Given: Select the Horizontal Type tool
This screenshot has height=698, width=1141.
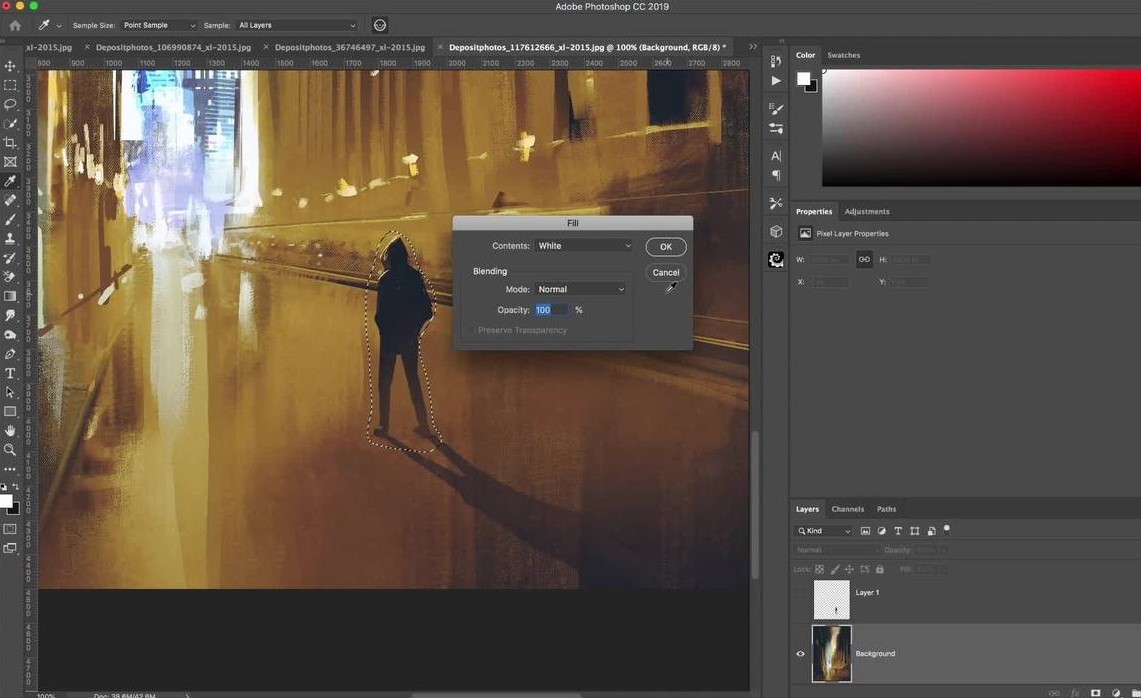Looking at the screenshot, I should tap(10, 373).
